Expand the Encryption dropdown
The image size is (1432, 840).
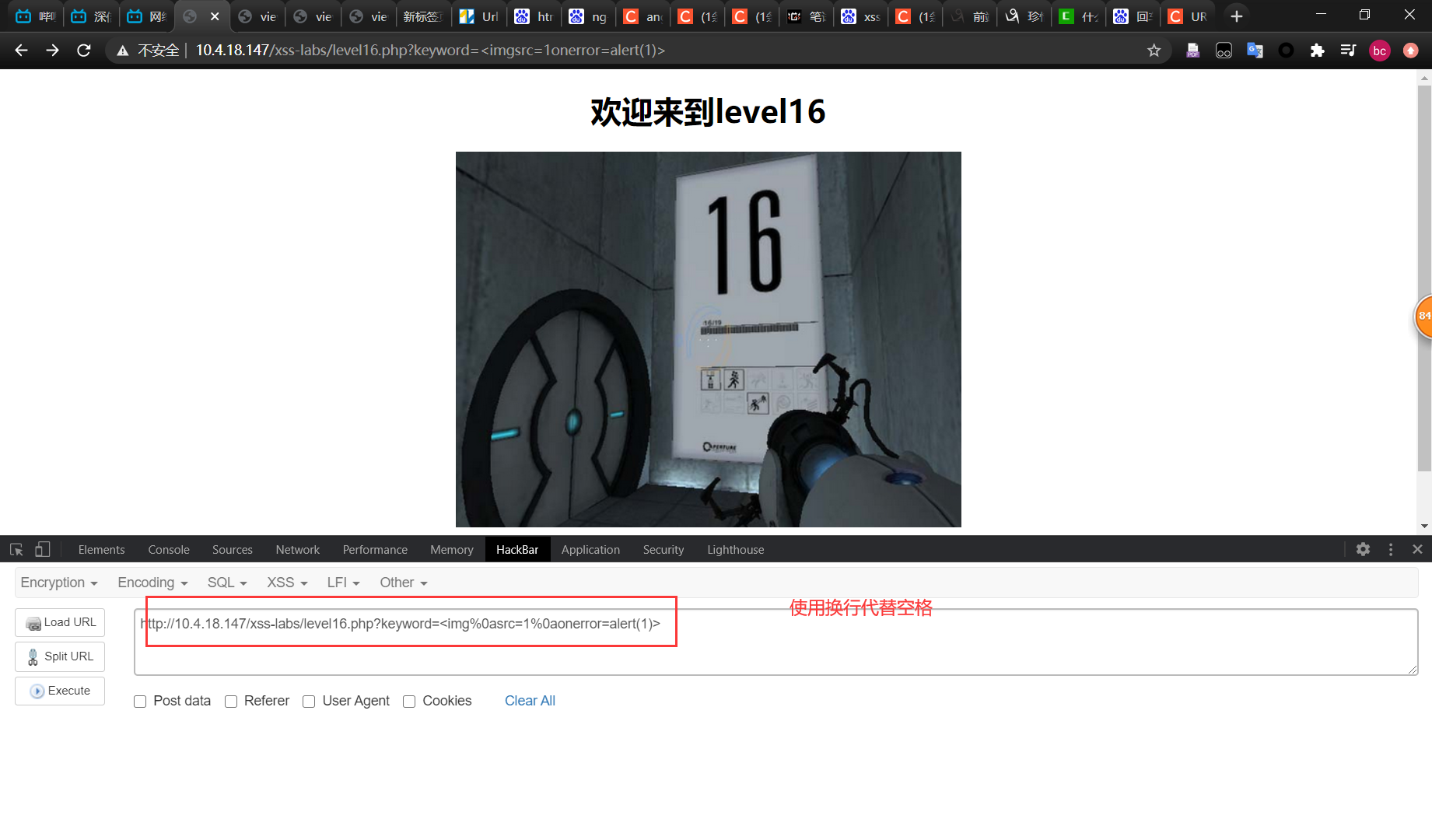click(59, 583)
